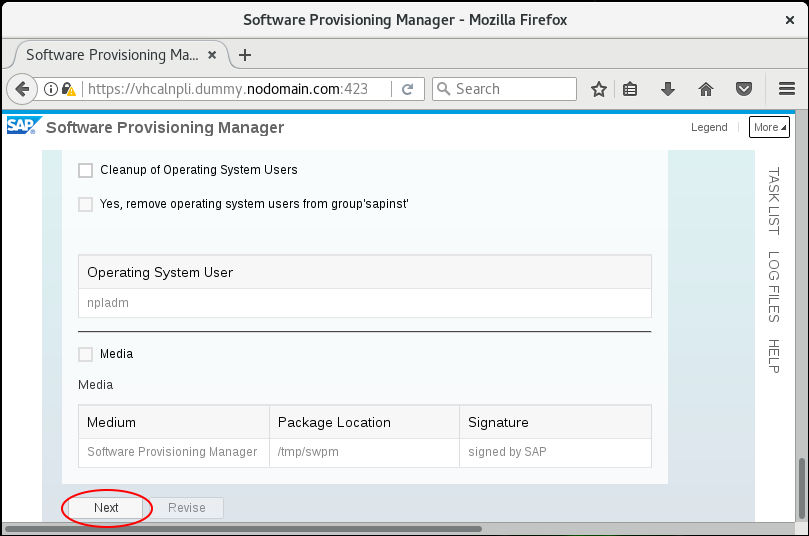Select the Software Provisioning Ma... browser tab
Screen dimensions: 809x536
tap(112, 55)
